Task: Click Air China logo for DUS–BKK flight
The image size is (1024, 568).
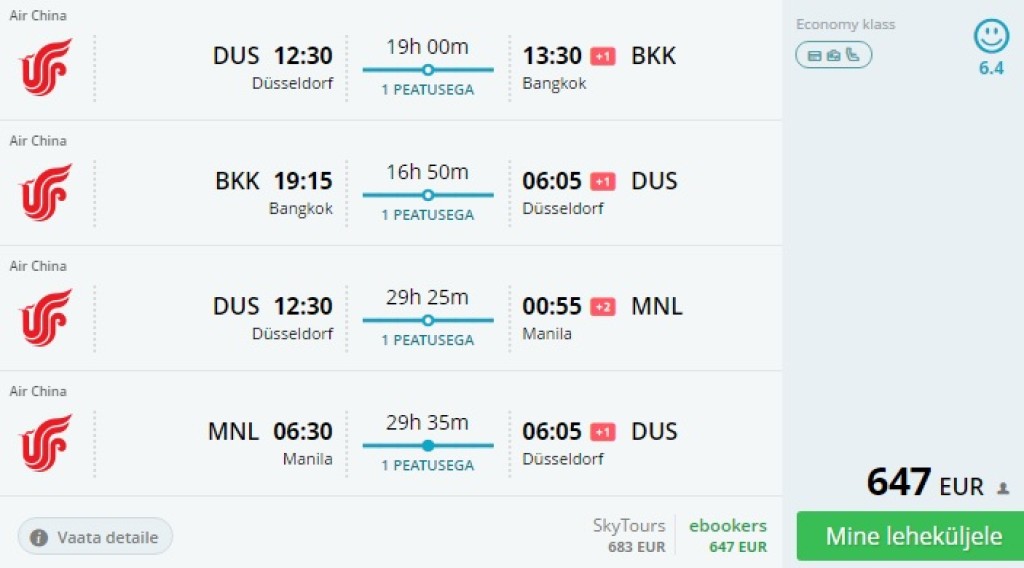Action: pyautogui.click(x=46, y=67)
